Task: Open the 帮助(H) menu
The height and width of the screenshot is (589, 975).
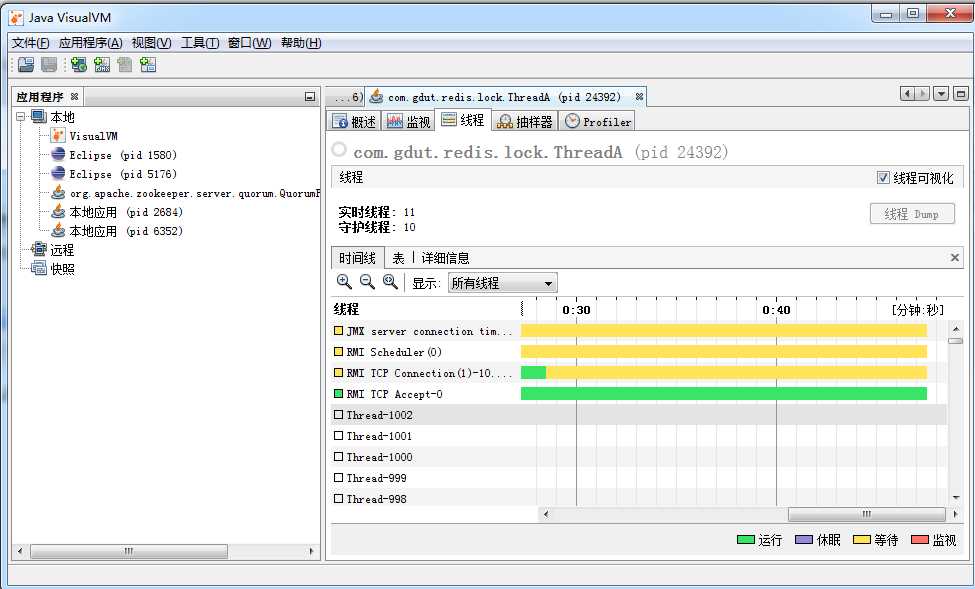Action: coord(301,43)
